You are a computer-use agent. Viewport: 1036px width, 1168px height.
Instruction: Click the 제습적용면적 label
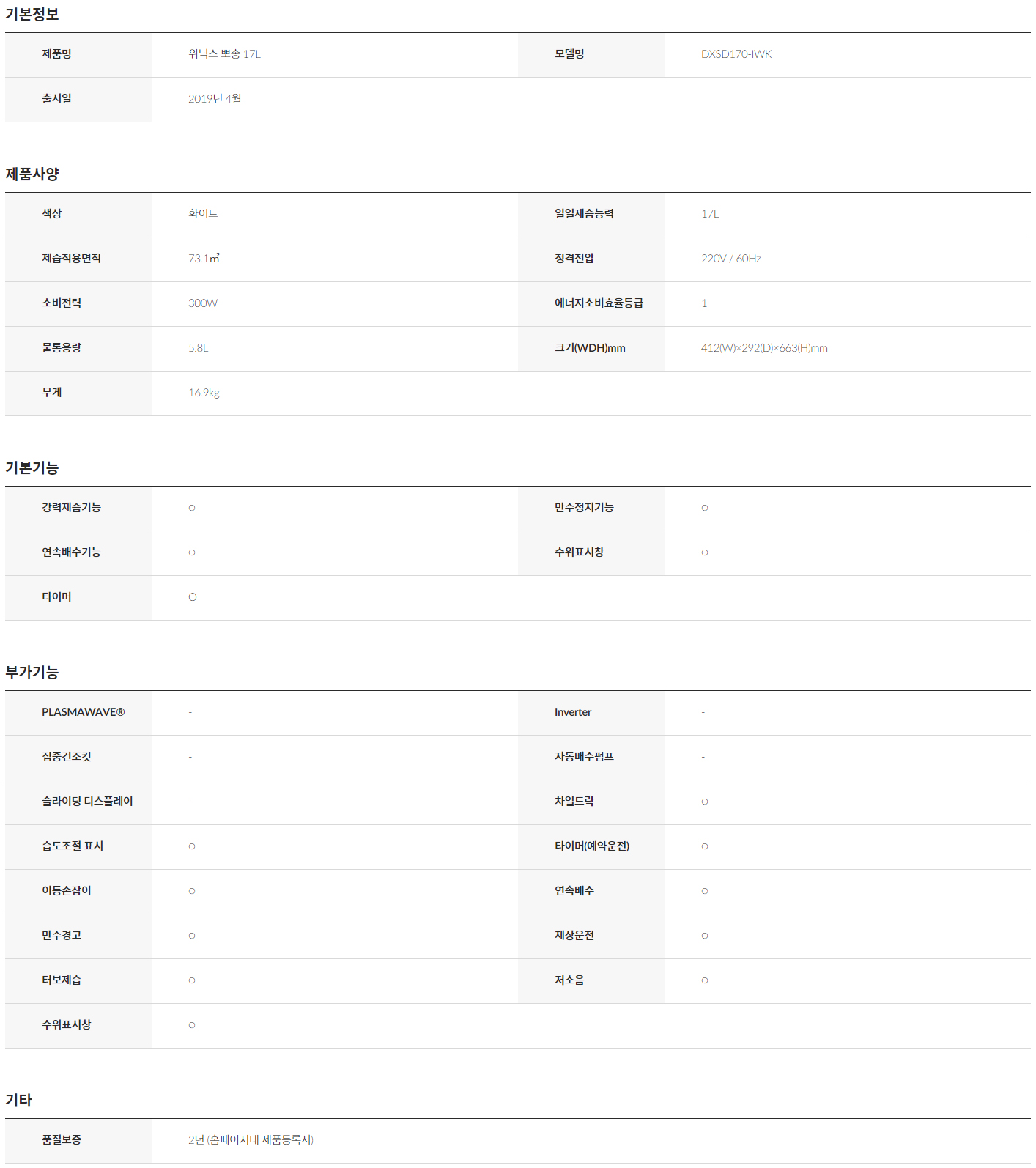71,259
